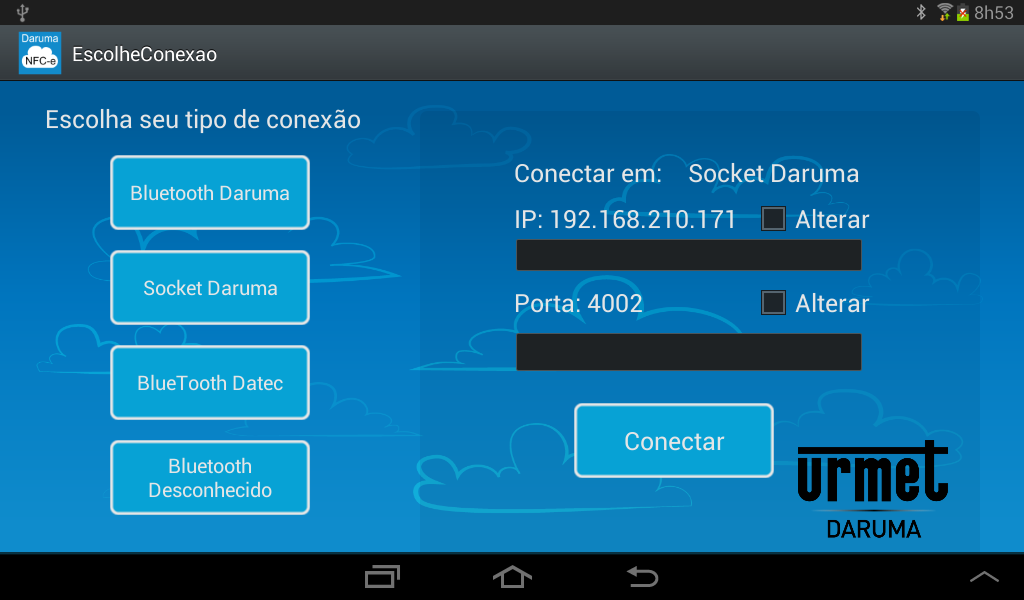
Task: Focus the Porta input field
Action: tap(688, 352)
